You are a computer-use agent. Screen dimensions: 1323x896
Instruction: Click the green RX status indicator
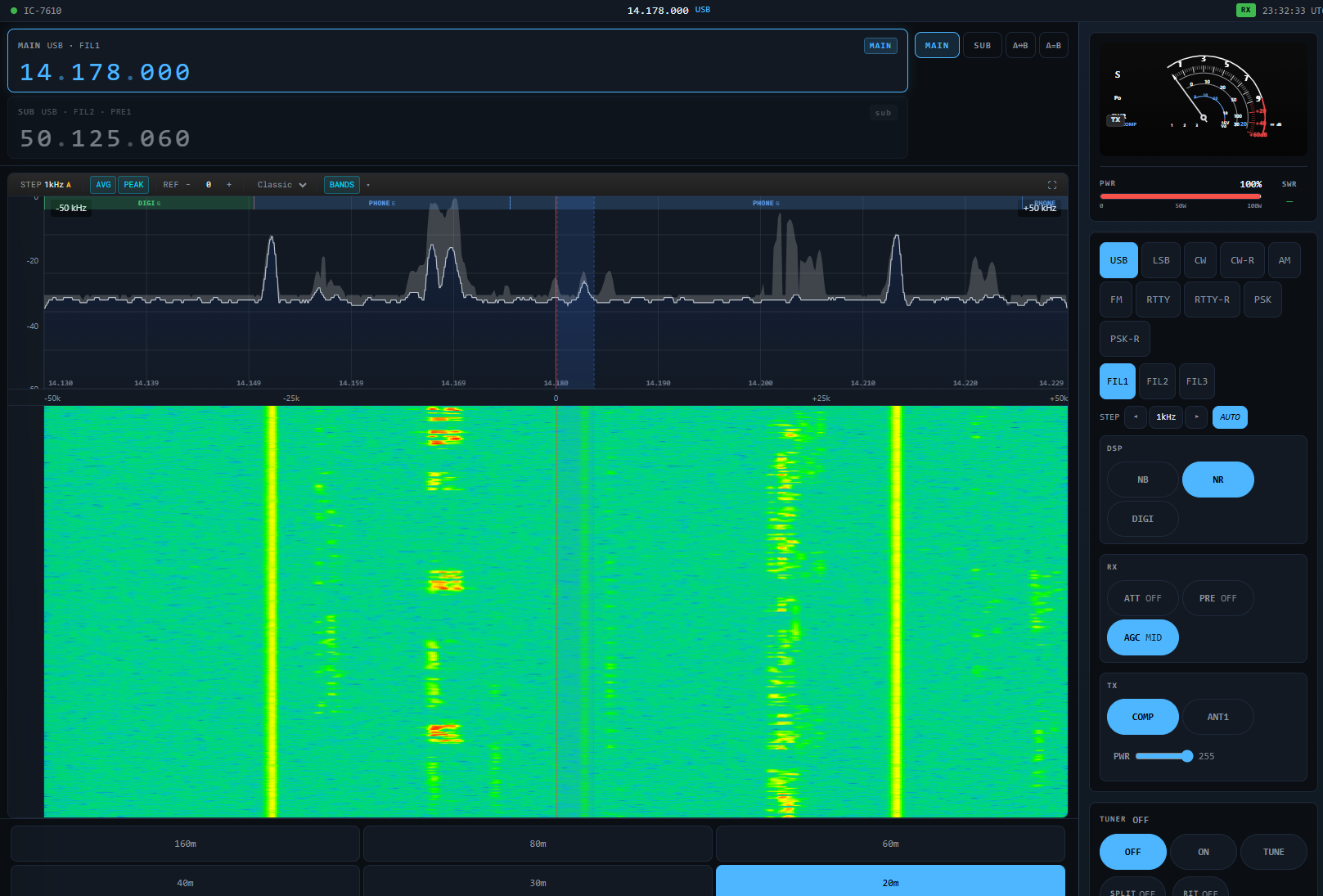(x=1245, y=10)
